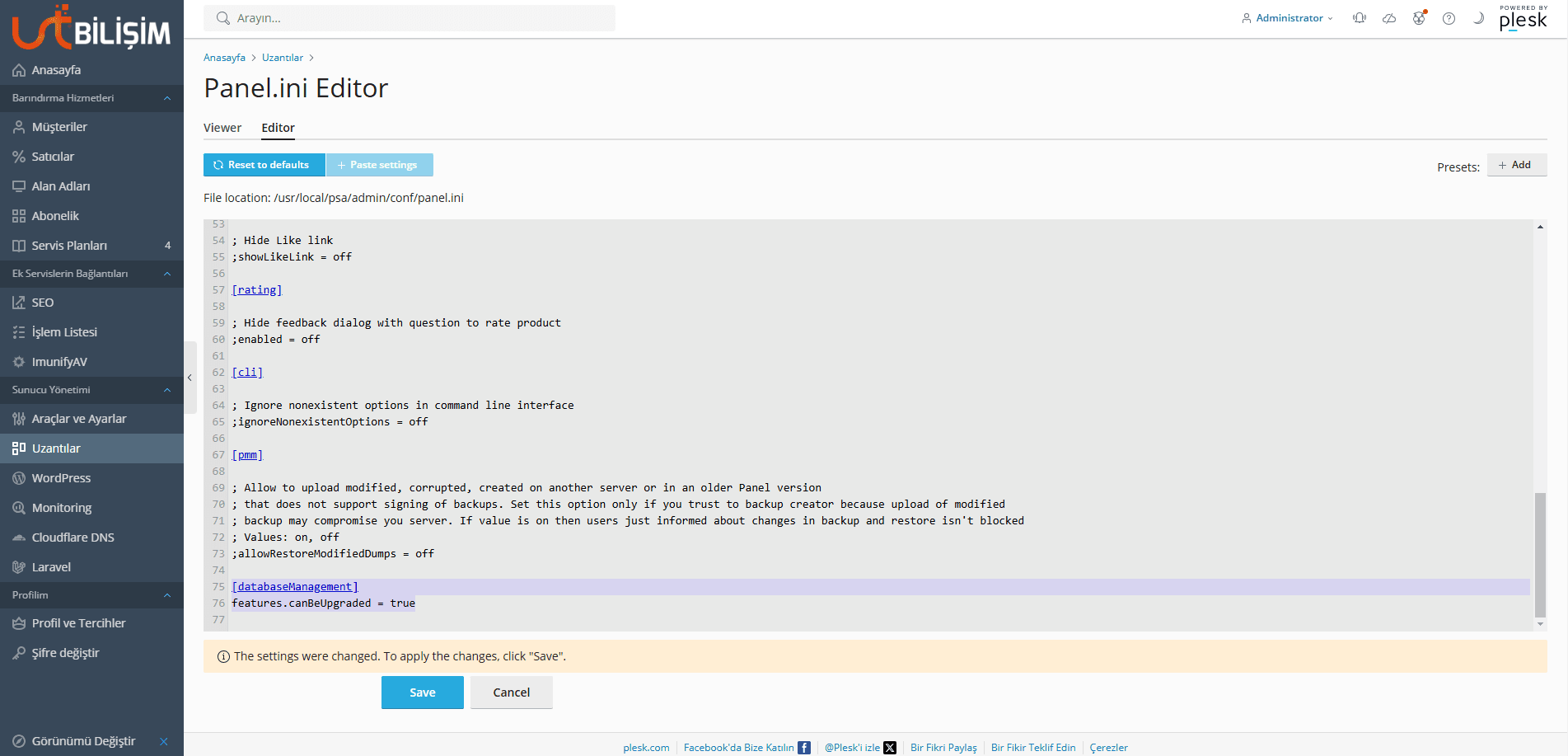Open Araçlar ve Ayarlar menu item
Viewport: 1568px width, 756px height.
coord(79,419)
